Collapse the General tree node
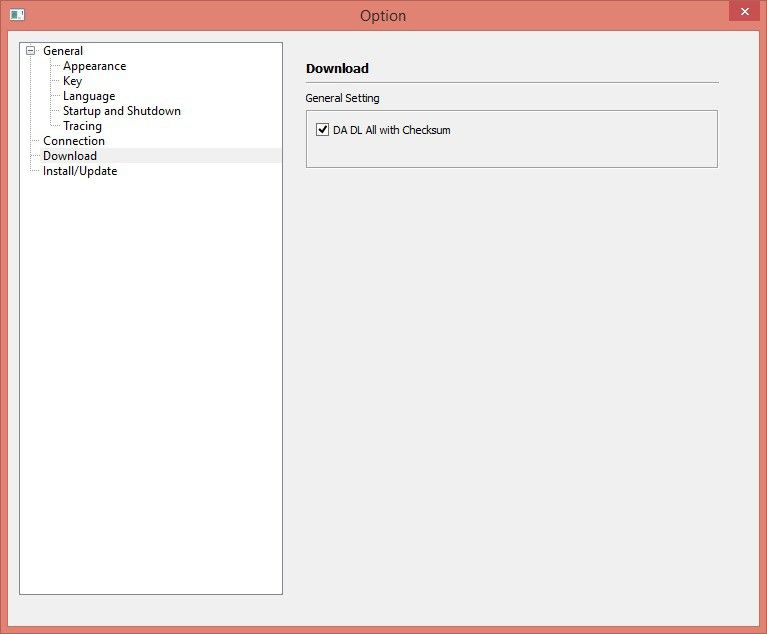 tap(30, 50)
